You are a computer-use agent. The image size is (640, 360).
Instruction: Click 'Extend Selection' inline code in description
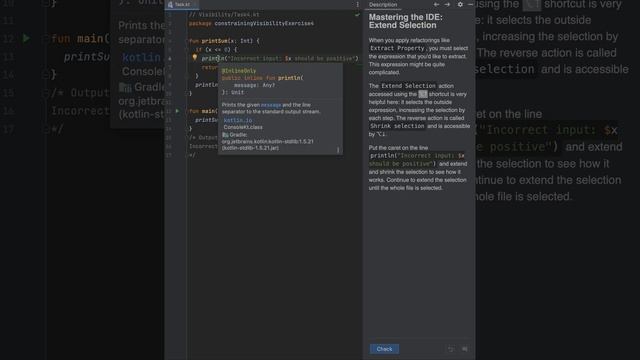409,86
